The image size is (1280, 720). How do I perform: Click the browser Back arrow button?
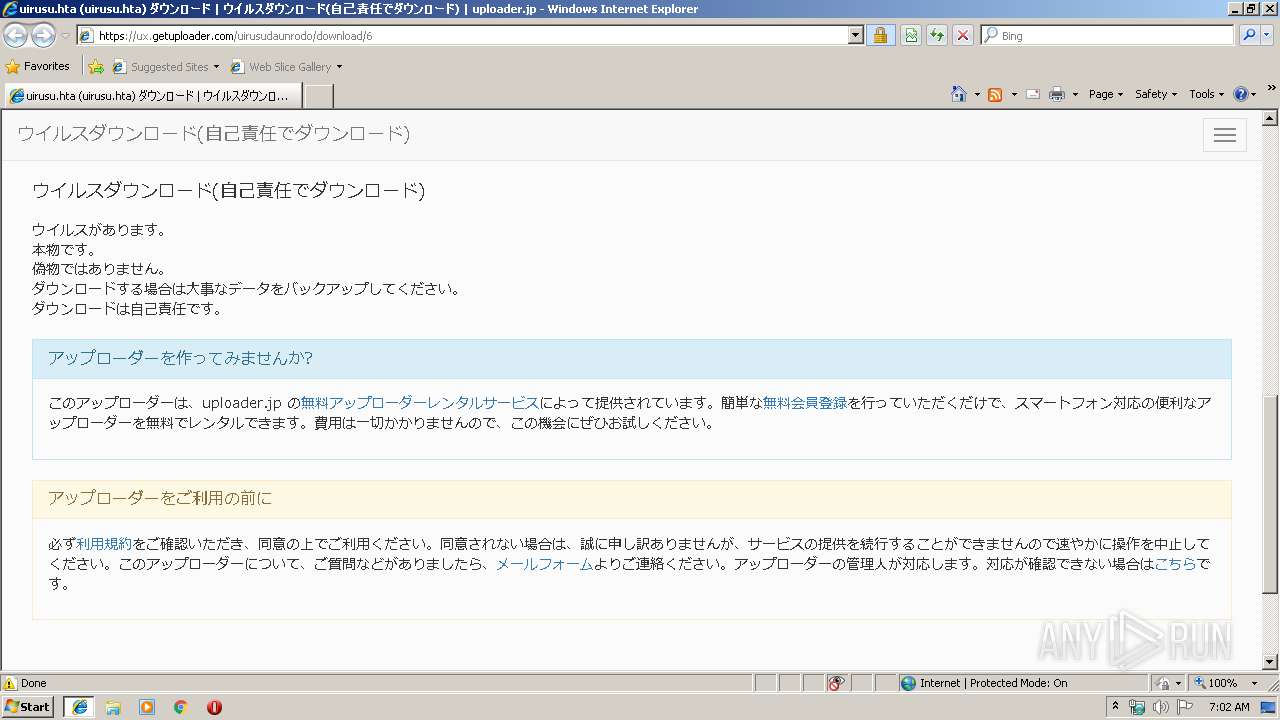tap(16, 36)
